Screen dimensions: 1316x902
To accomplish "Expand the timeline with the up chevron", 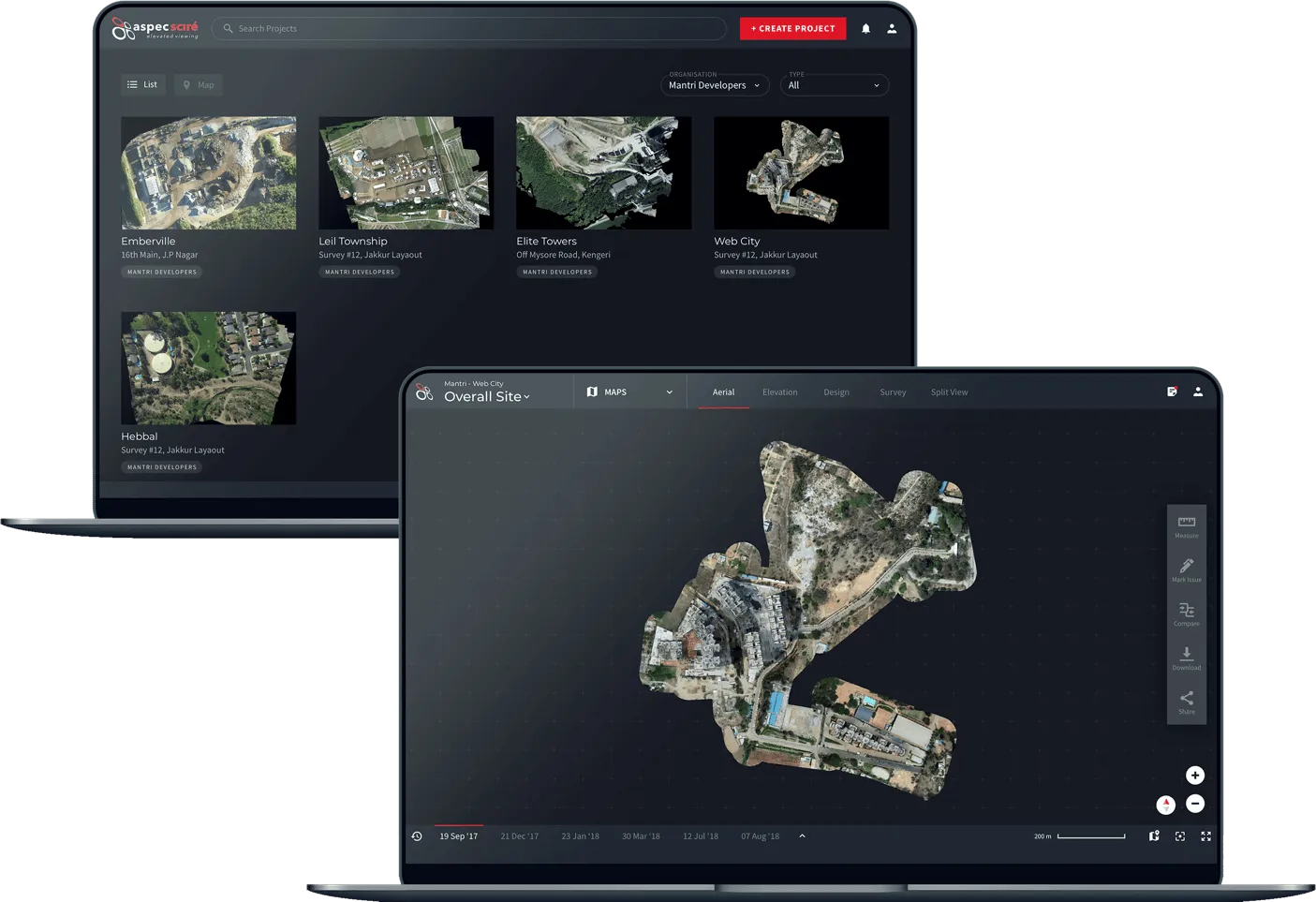I will tap(802, 836).
